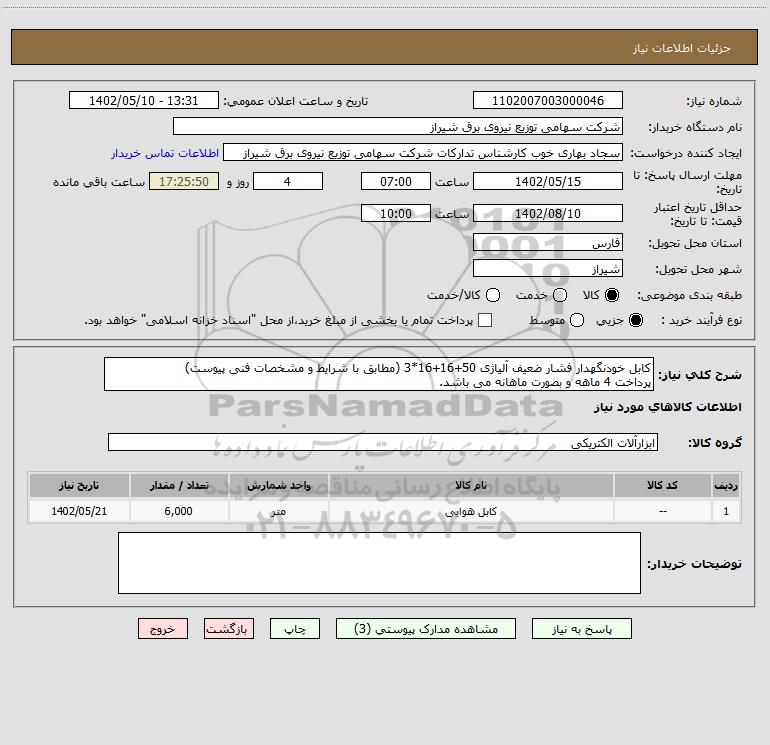The height and width of the screenshot is (745, 770).
Task: Click the price validity time 10:00
Action: coord(396,213)
